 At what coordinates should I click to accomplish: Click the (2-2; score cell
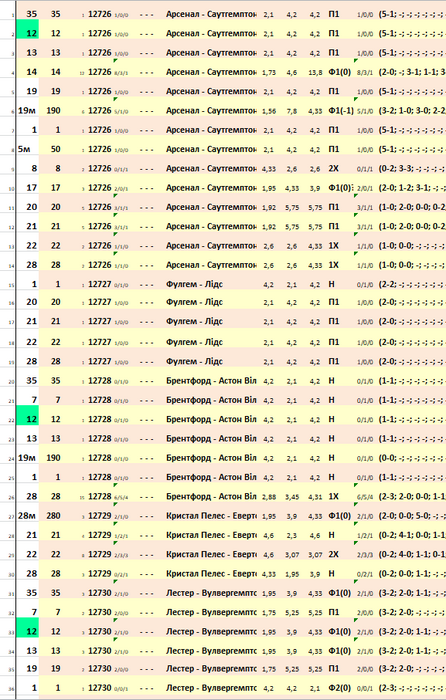(x=412, y=284)
